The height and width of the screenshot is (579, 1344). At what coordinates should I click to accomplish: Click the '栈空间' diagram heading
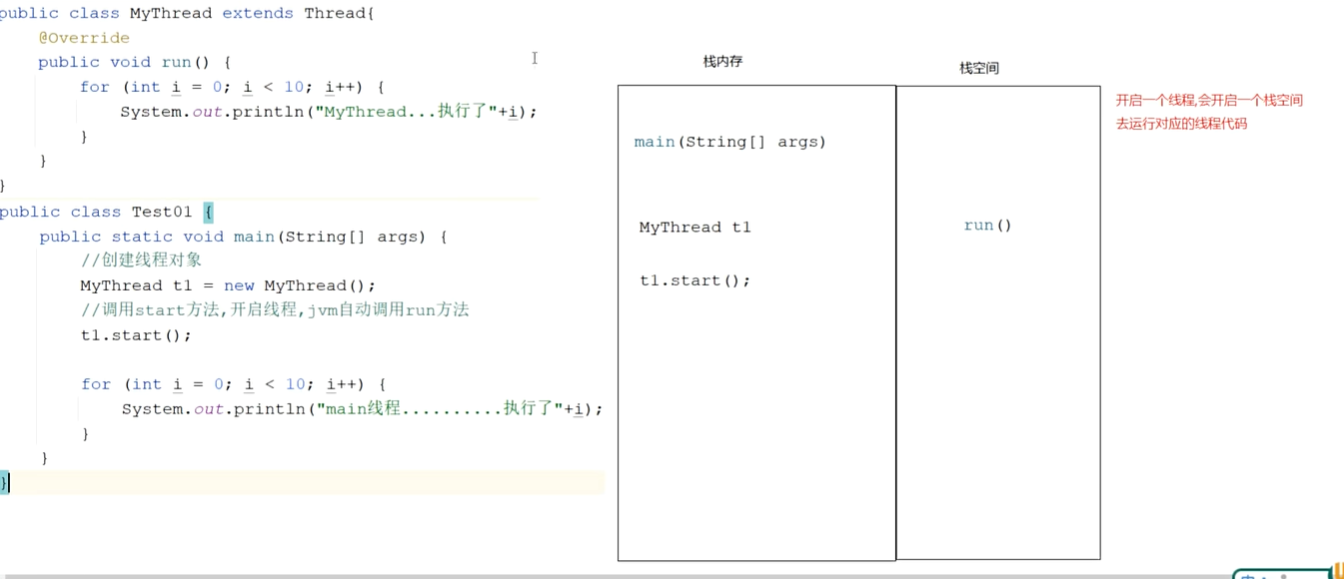(x=979, y=69)
